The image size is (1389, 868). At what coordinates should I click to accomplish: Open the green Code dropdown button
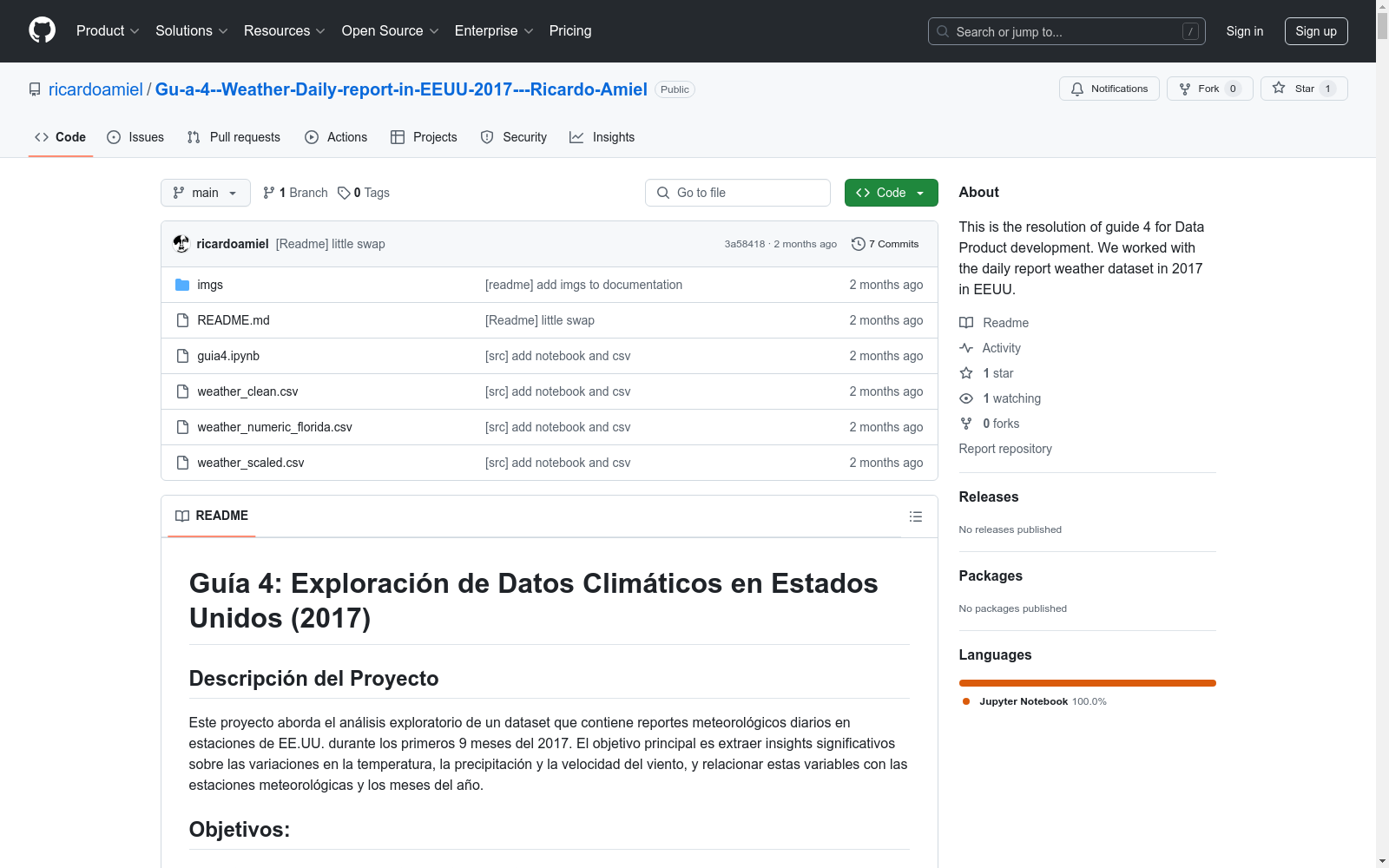tap(891, 193)
